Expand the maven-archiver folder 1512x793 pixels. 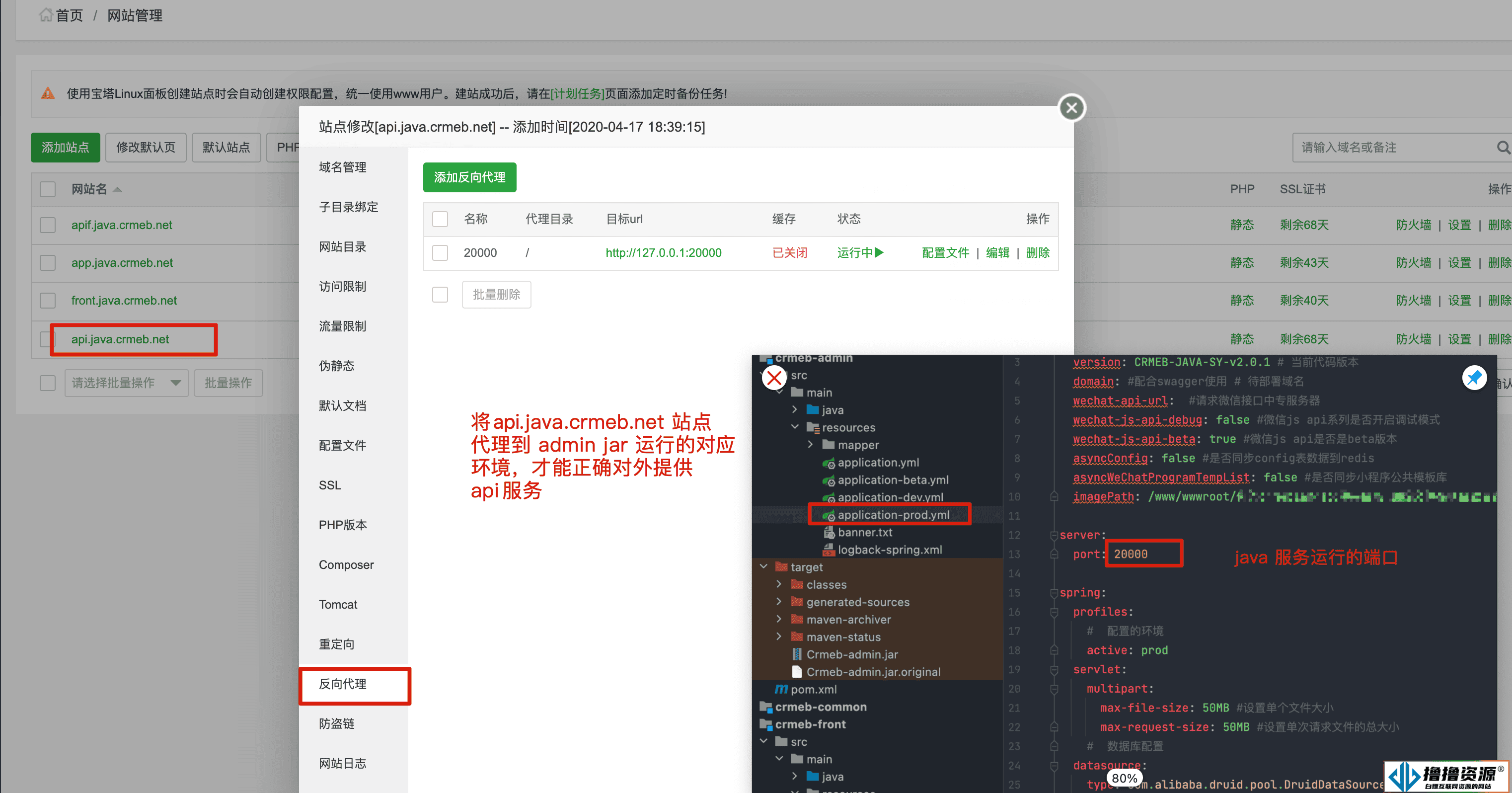click(779, 619)
